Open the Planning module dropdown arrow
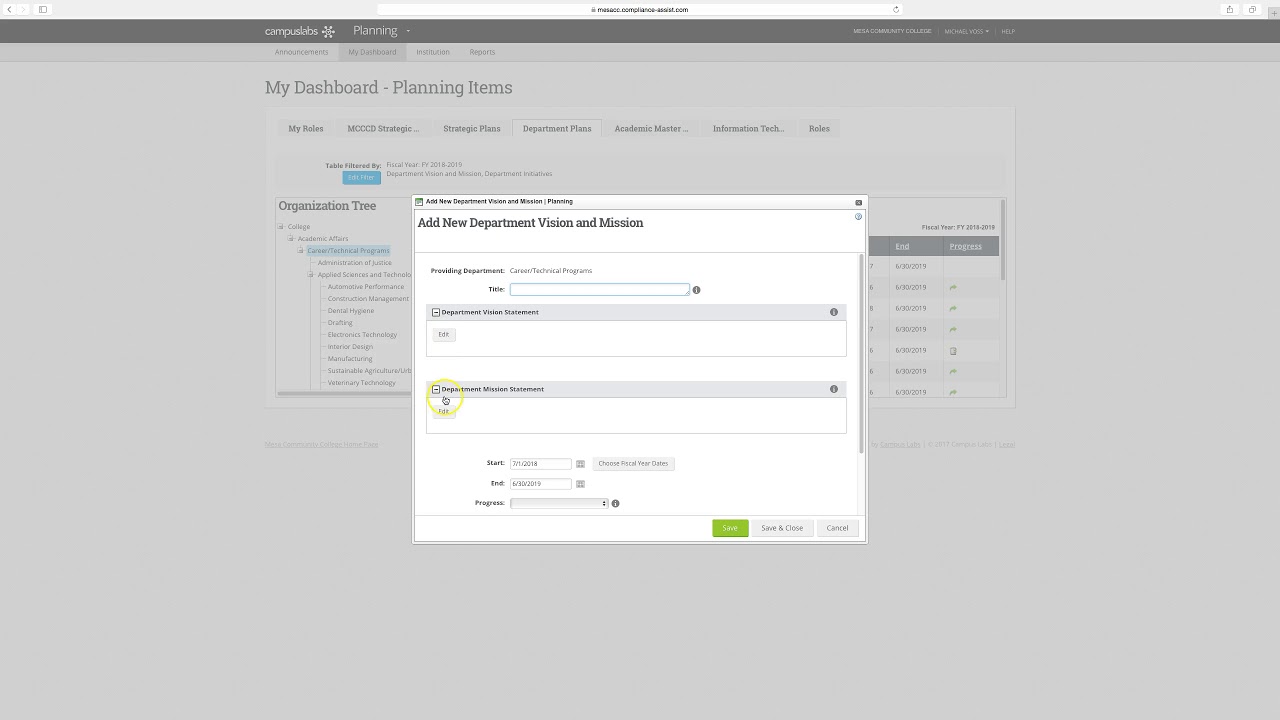This screenshot has width=1280, height=720. click(x=408, y=31)
